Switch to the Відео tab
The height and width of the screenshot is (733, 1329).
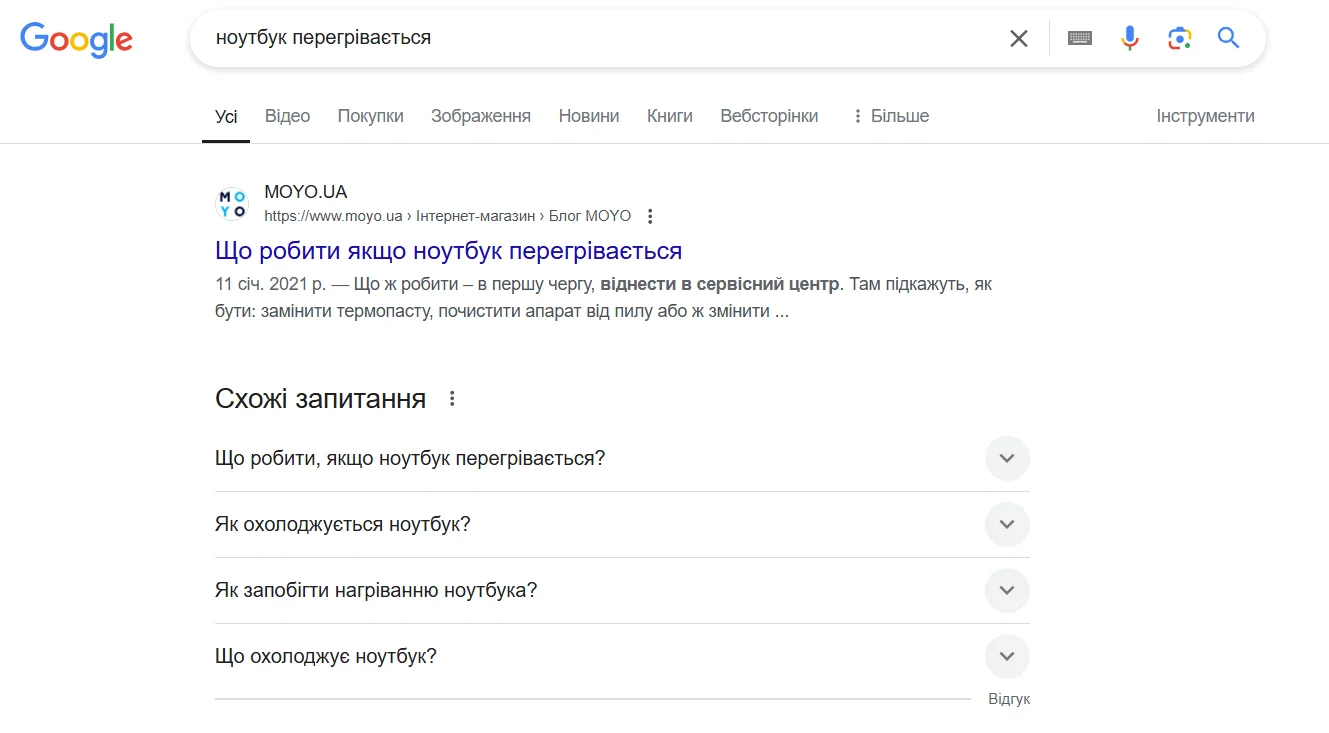tap(287, 116)
